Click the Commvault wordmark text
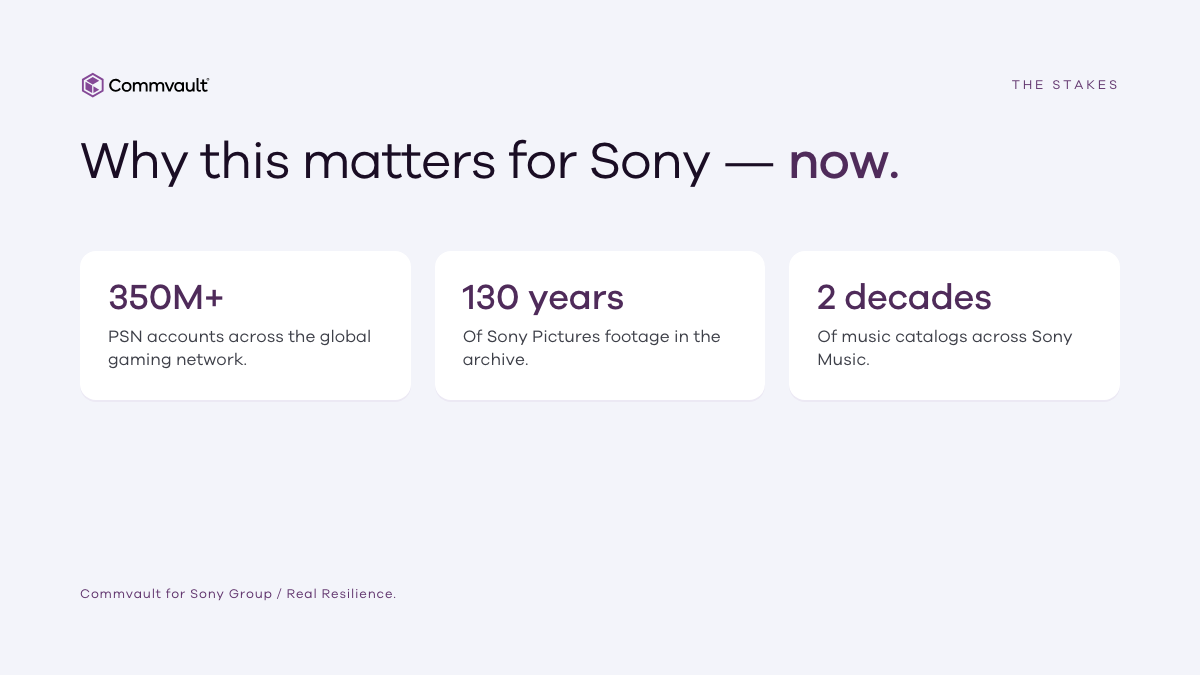Image resolution: width=1200 pixels, height=675 pixels. [159, 86]
